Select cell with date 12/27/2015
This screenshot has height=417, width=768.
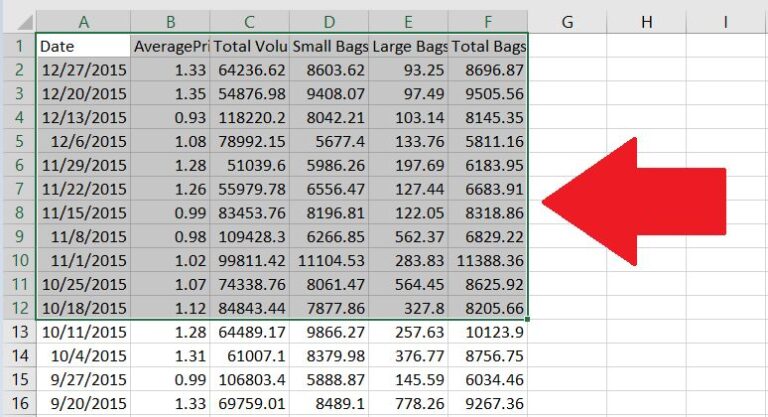83,70
